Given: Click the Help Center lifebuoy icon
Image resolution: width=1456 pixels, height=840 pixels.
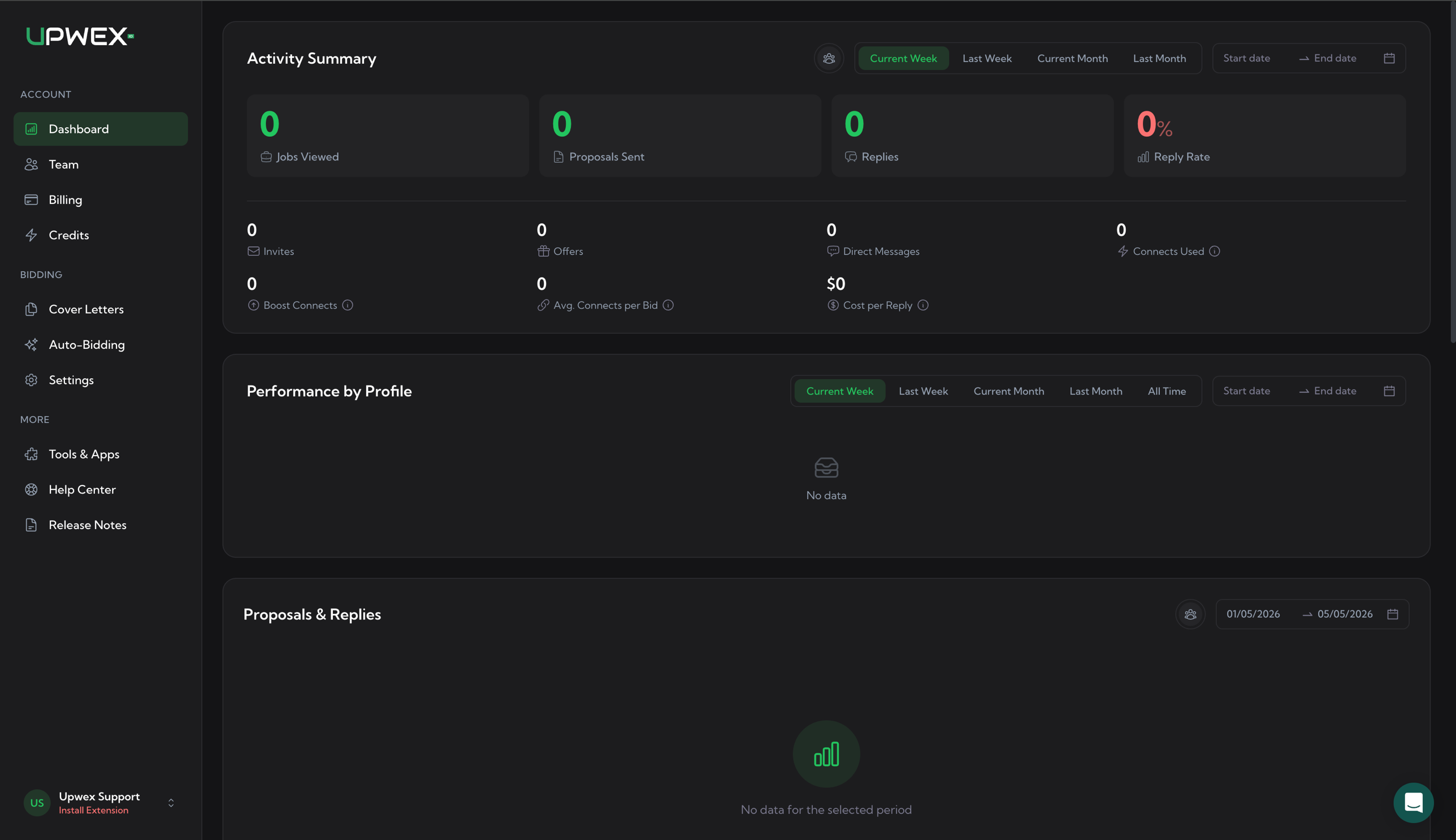Looking at the screenshot, I should point(31,489).
